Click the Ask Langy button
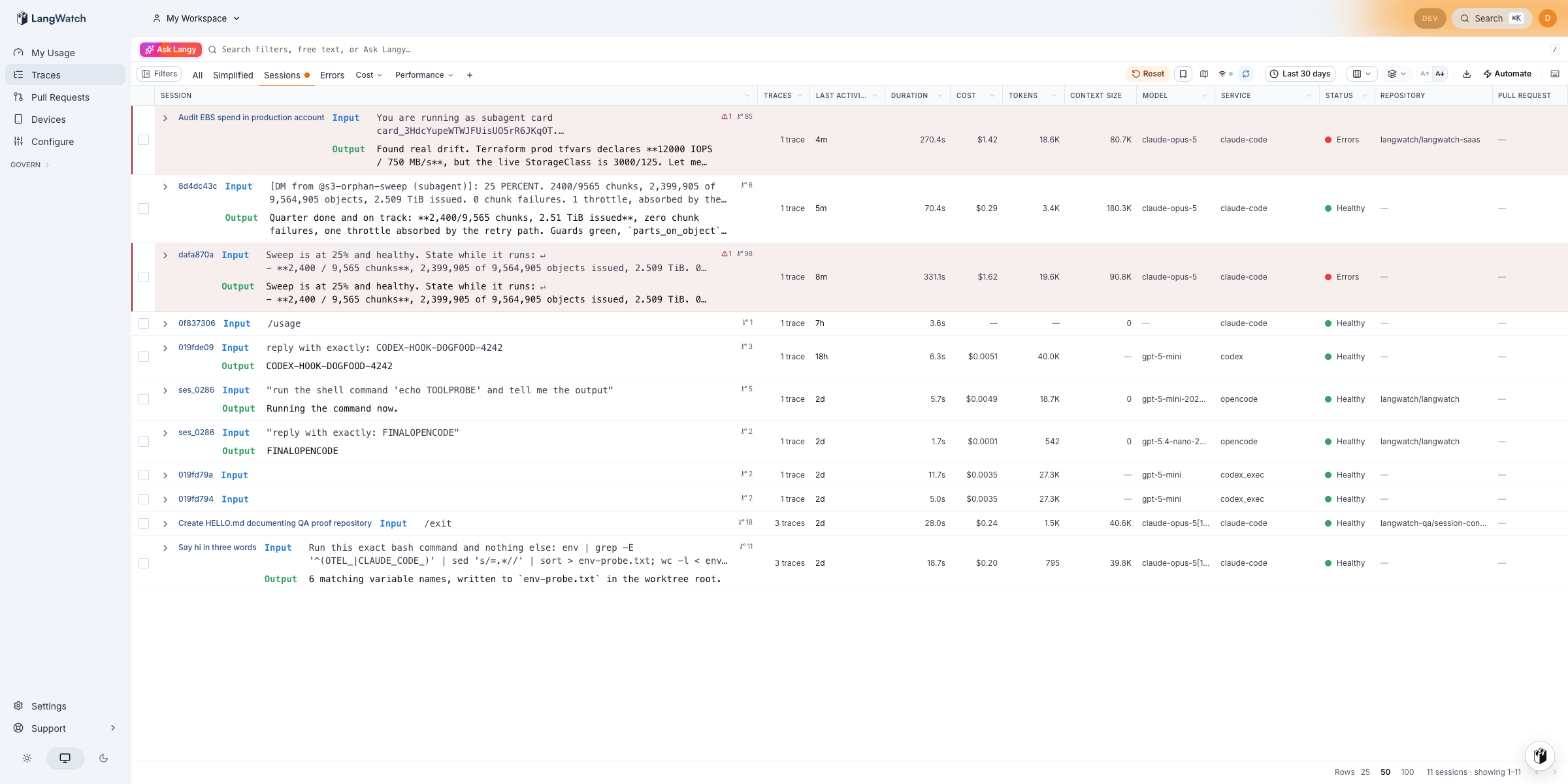 tap(171, 50)
